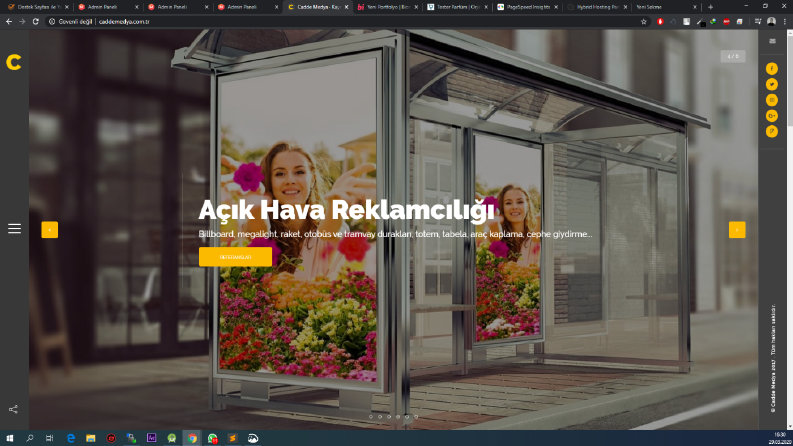Select the third slider pagination dot
The image size is (793, 446).
tap(389, 417)
